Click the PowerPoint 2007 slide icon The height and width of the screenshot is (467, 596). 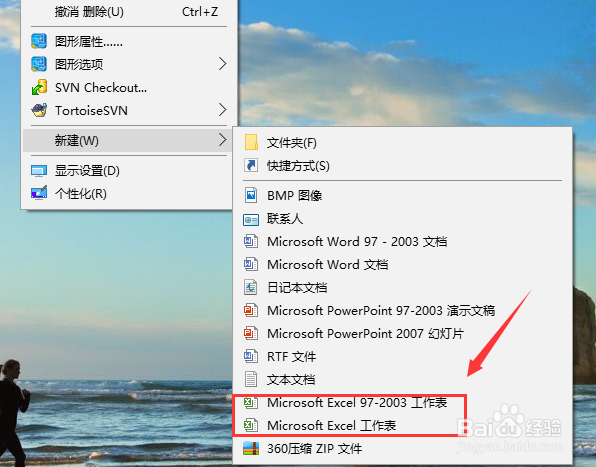pos(251,333)
